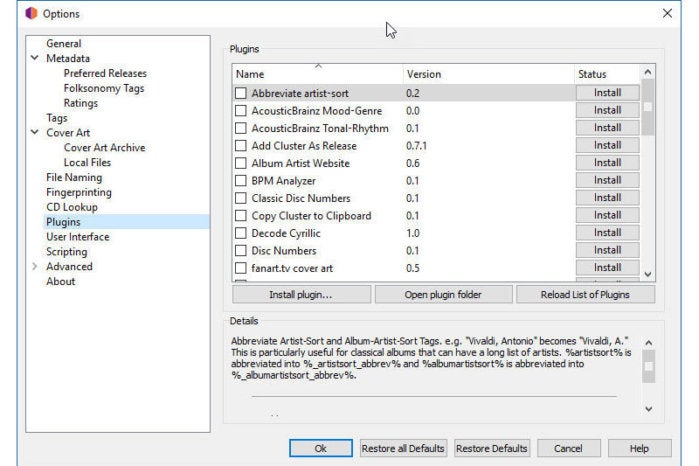Image resolution: width=699 pixels, height=466 pixels.
Task: Open Help for the options
Action: click(x=639, y=448)
